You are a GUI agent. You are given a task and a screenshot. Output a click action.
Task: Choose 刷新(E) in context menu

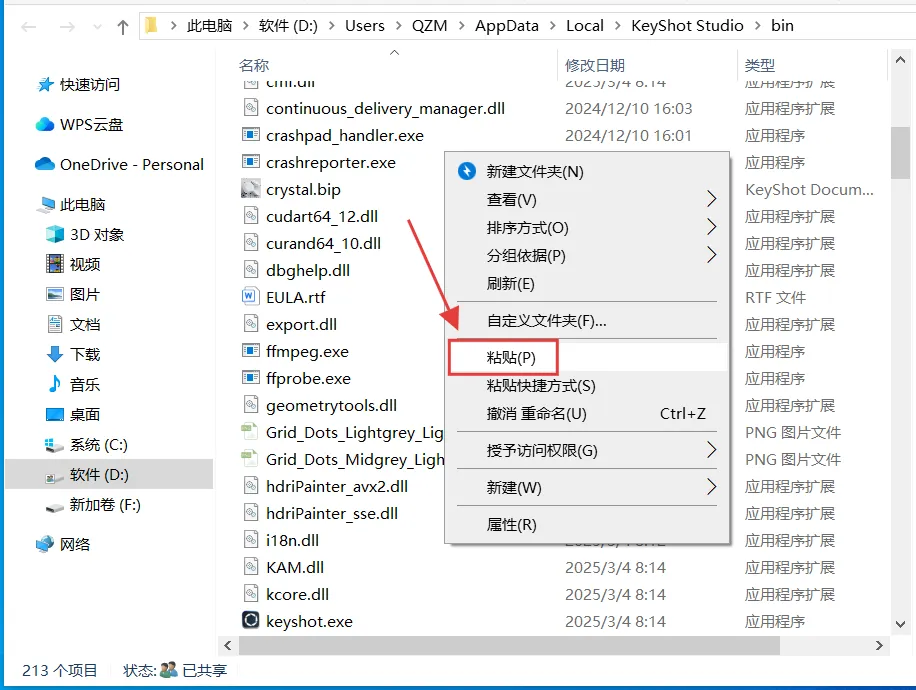click(587, 283)
